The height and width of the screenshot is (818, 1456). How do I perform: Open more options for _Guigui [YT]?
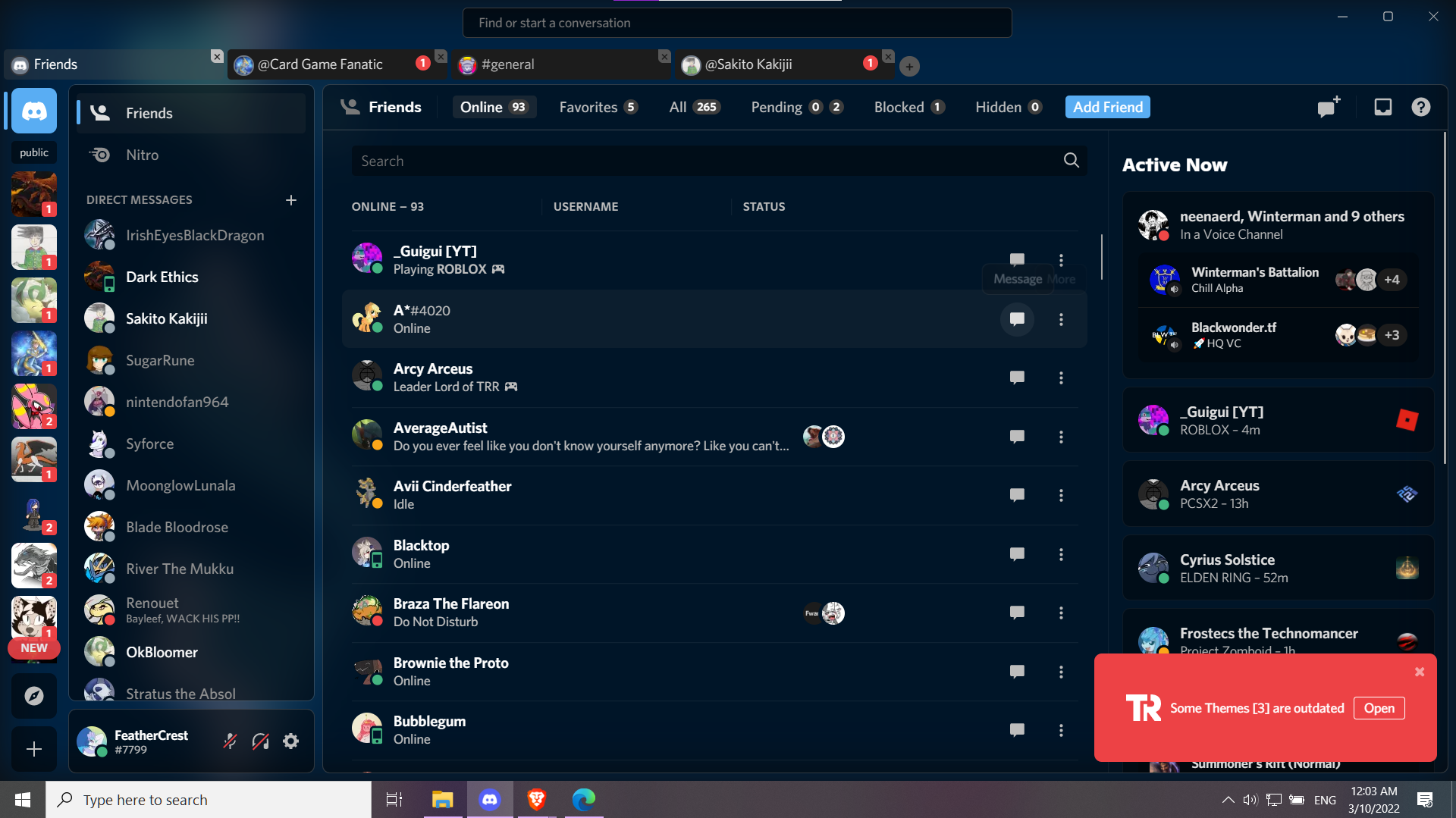tap(1061, 260)
